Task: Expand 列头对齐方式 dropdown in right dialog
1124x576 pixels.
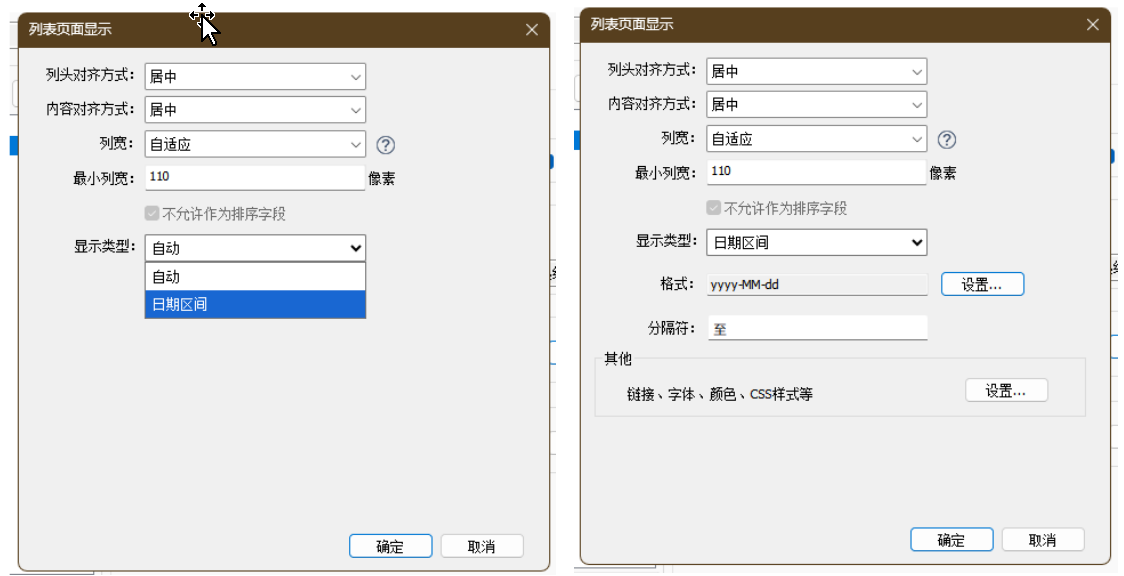Action: 816,71
